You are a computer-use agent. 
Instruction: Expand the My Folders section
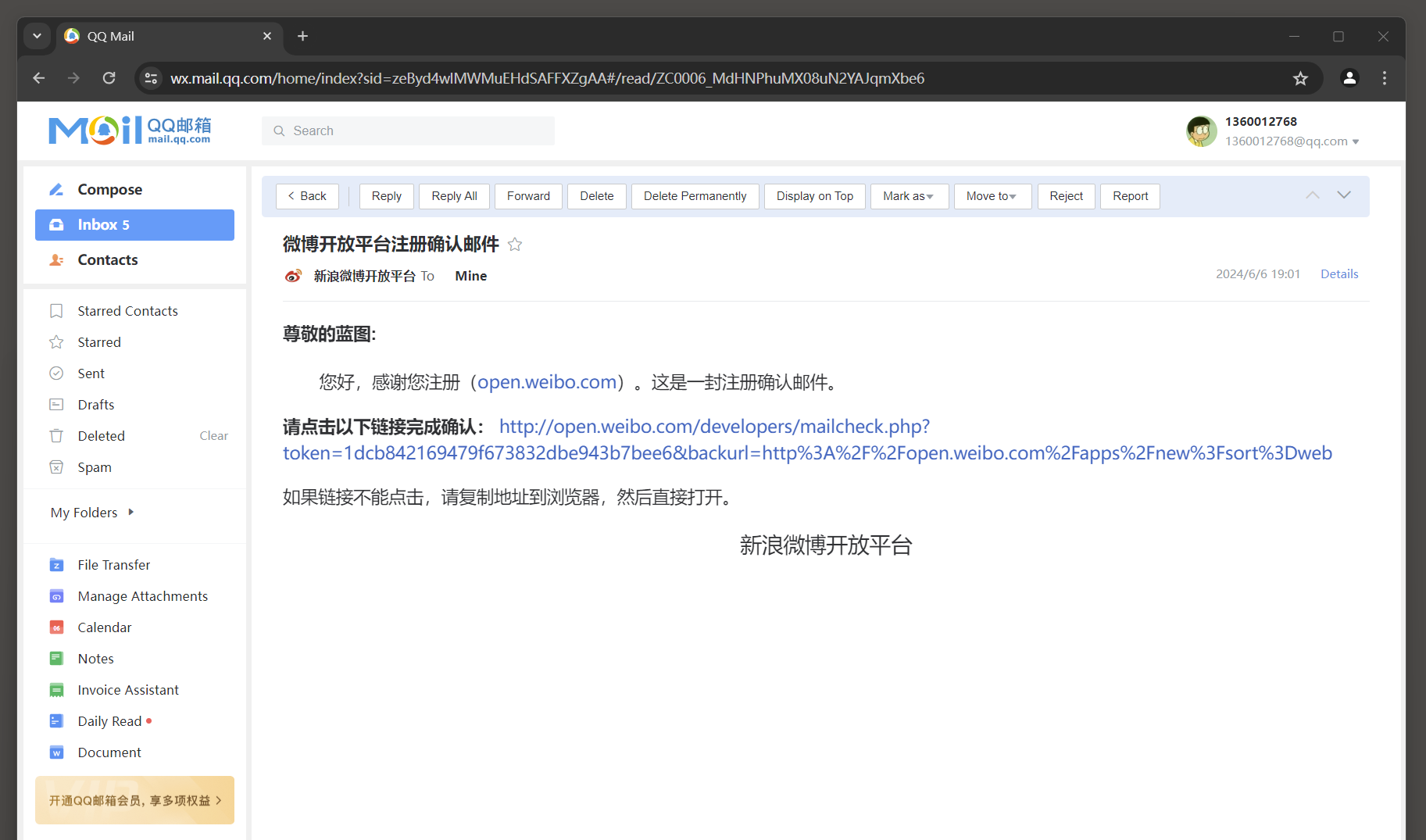[x=92, y=513]
